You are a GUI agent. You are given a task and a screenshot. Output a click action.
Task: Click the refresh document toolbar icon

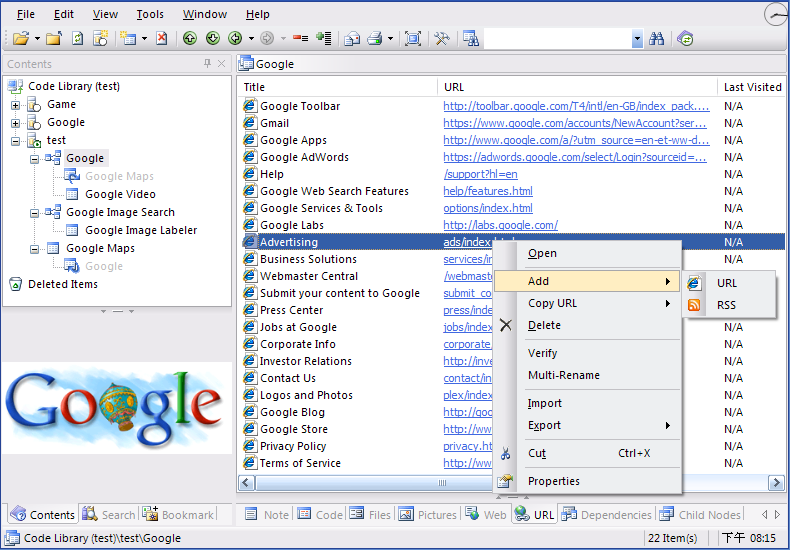tap(77, 38)
